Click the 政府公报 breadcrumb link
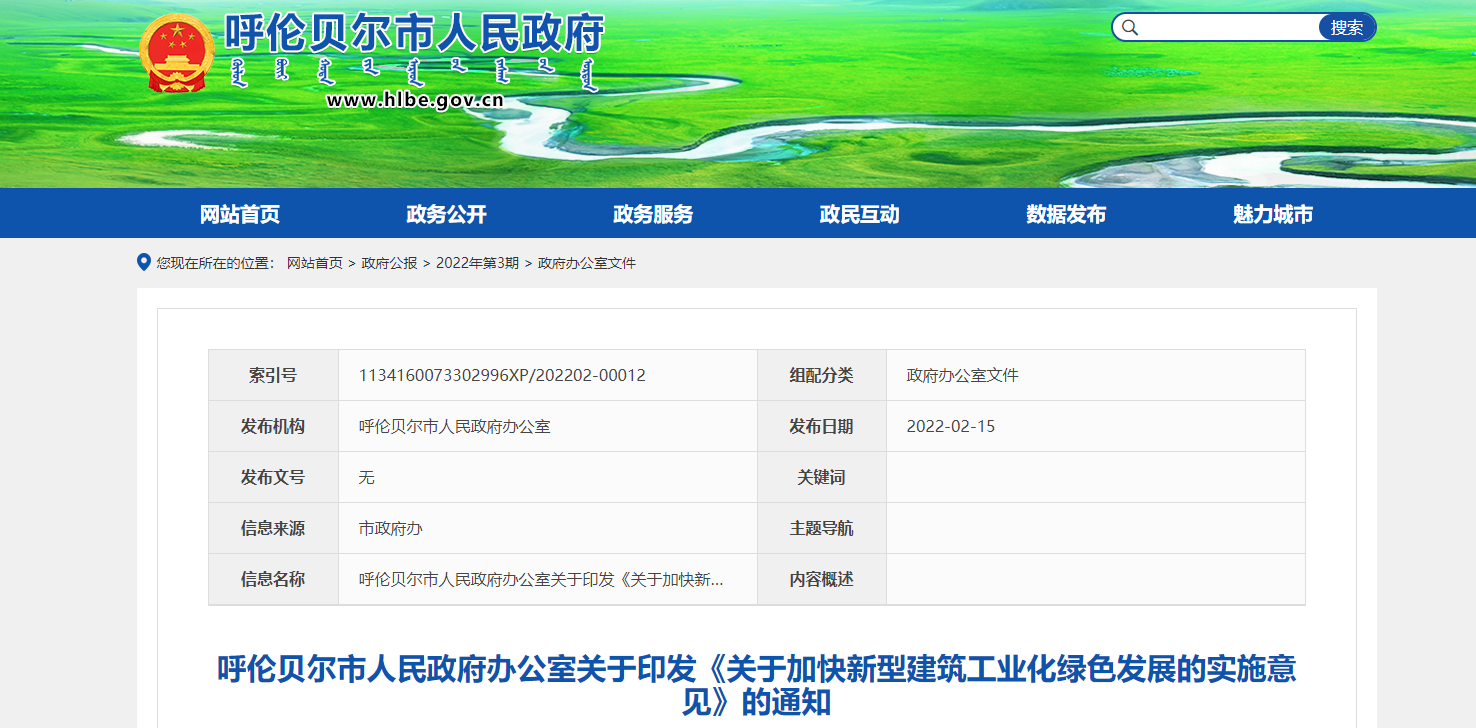Image resolution: width=1476 pixels, height=728 pixels. coord(389,263)
